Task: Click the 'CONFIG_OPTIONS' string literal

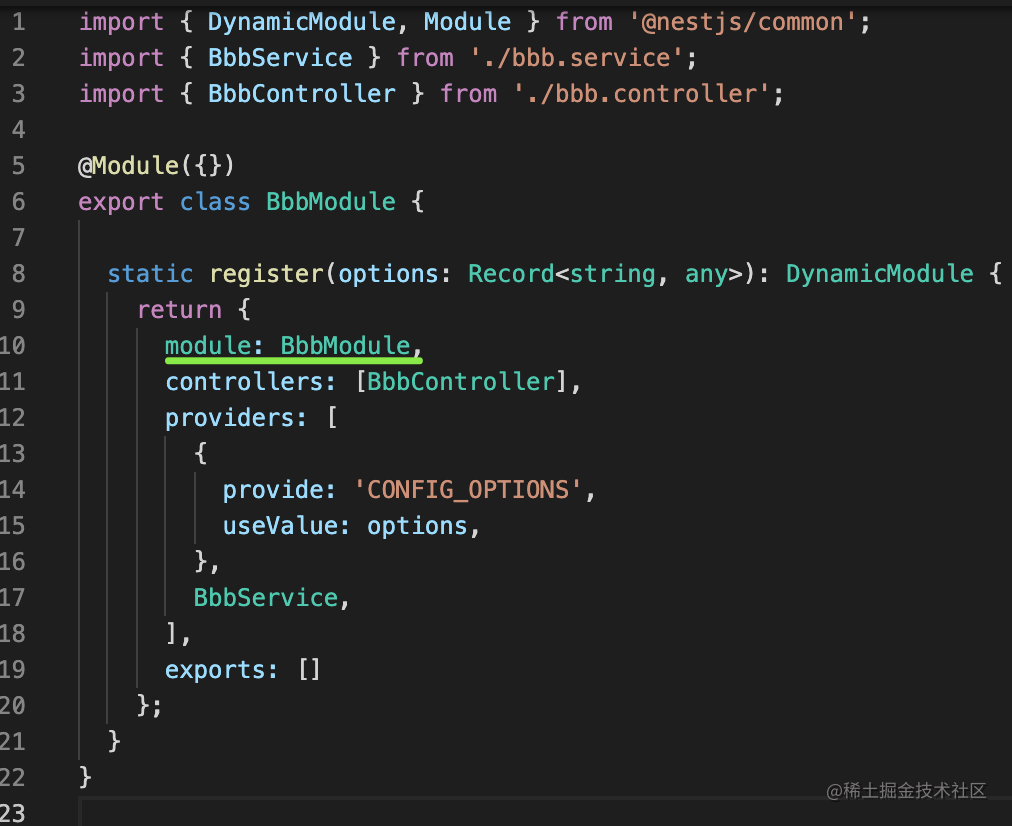Action: 468,490
